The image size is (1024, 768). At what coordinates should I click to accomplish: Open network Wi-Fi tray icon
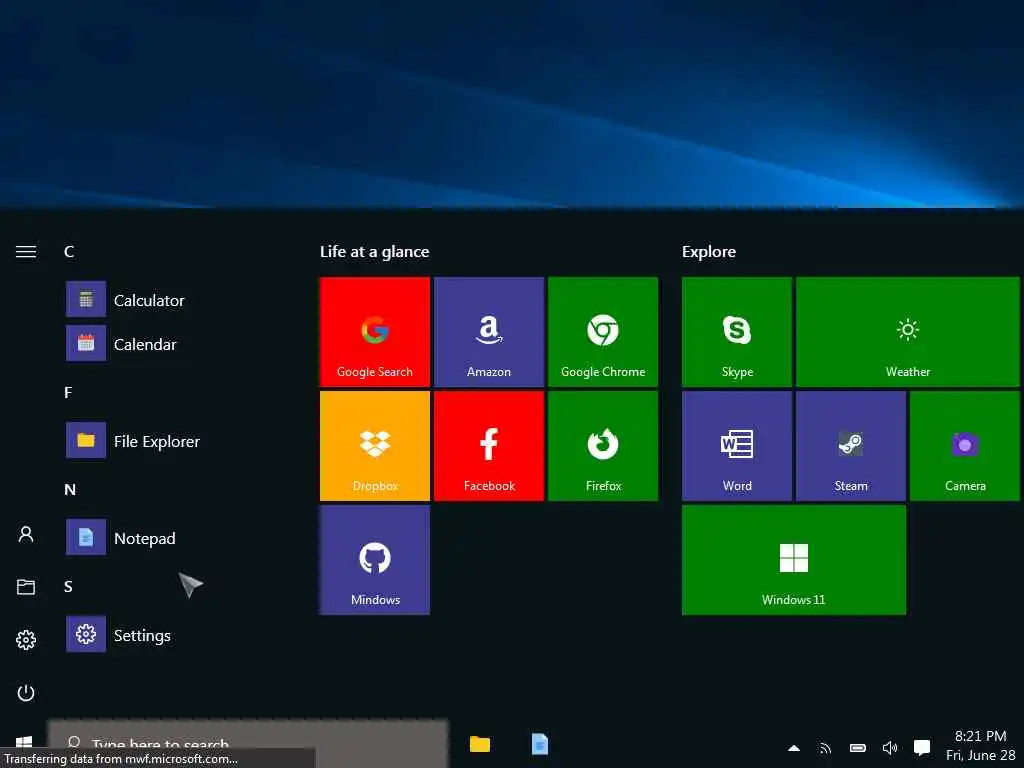point(825,748)
